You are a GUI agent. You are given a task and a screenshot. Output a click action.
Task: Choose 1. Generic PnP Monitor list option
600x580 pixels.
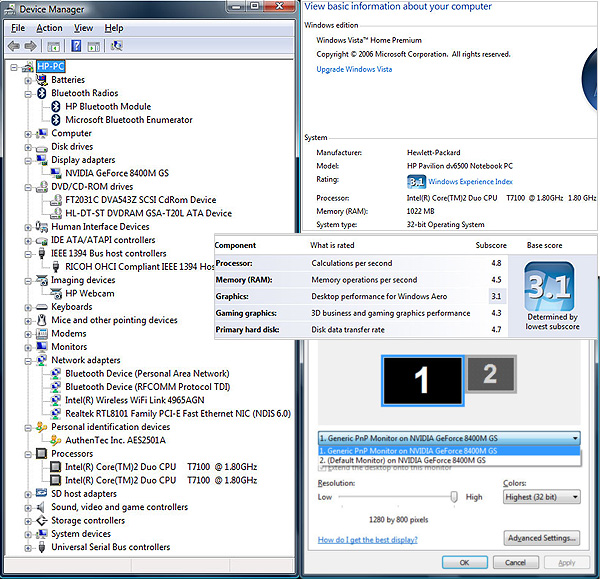[x=449, y=451]
